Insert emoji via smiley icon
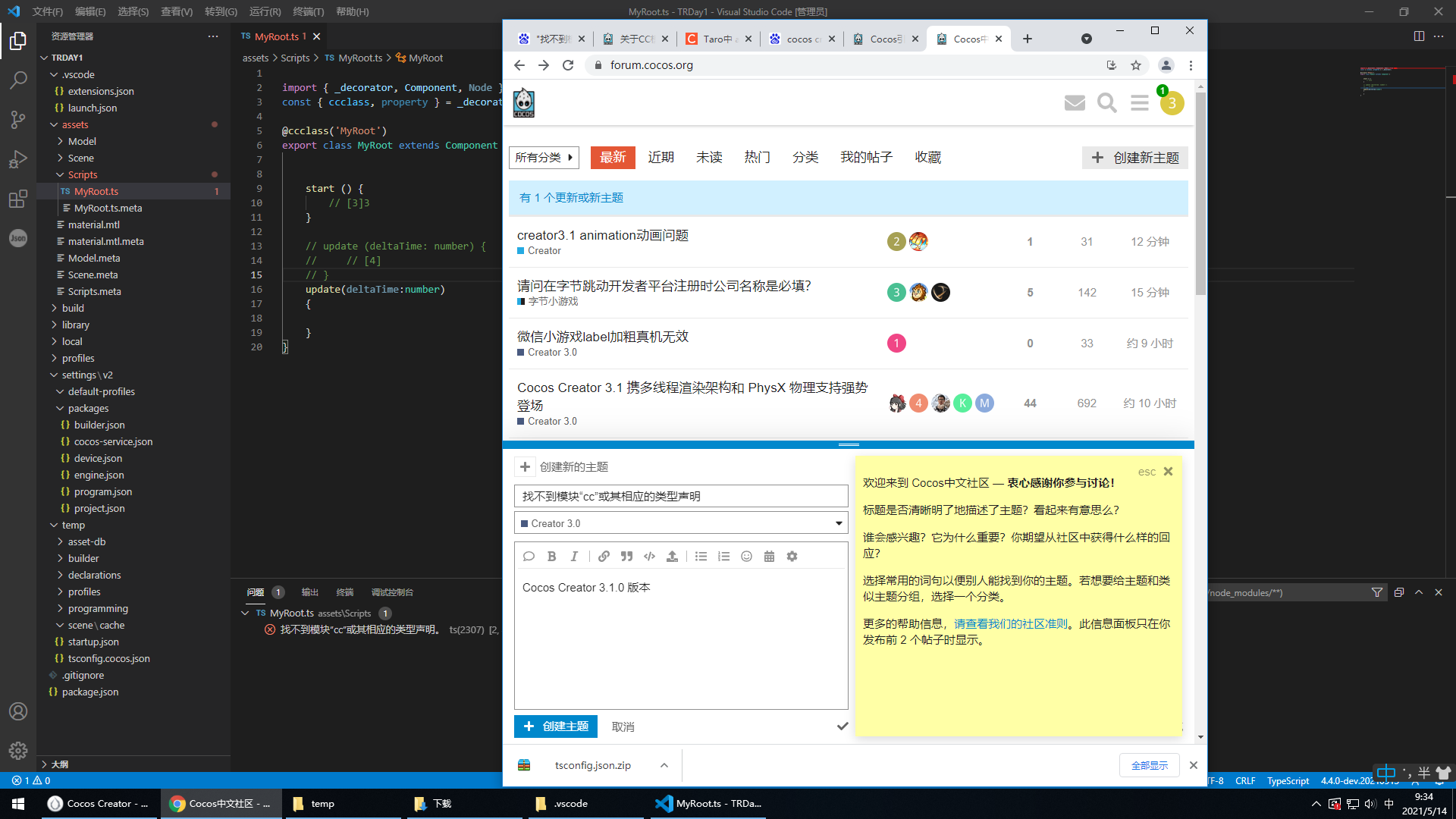1456x819 pixels. tap(746, 557)
